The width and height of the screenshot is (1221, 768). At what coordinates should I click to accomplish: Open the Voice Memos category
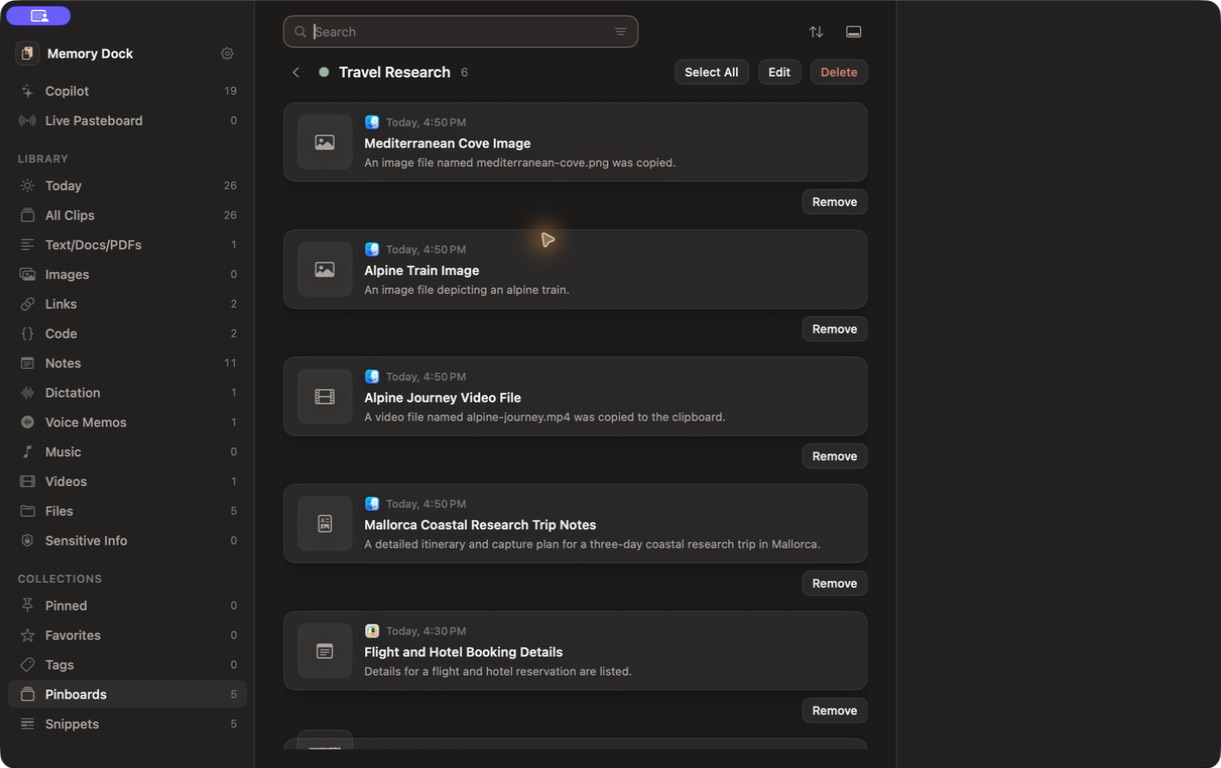127,422
